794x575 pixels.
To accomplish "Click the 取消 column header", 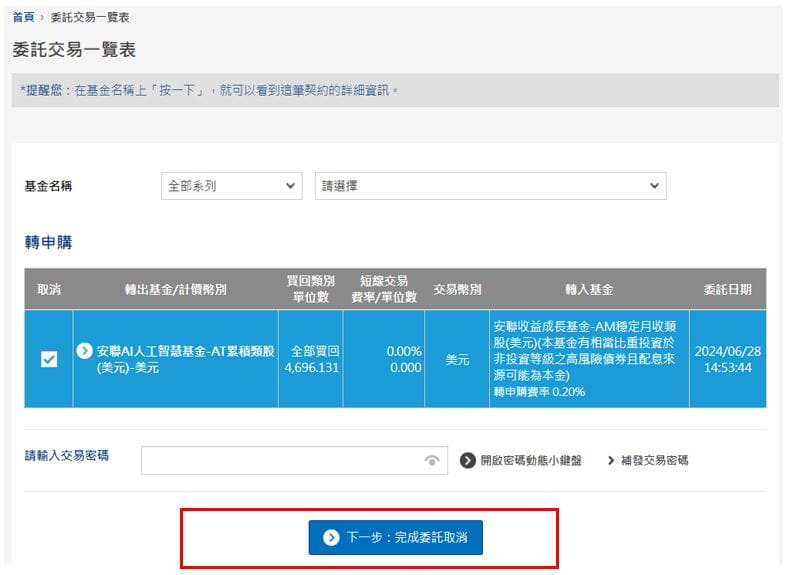I will [x=49, y=289].
